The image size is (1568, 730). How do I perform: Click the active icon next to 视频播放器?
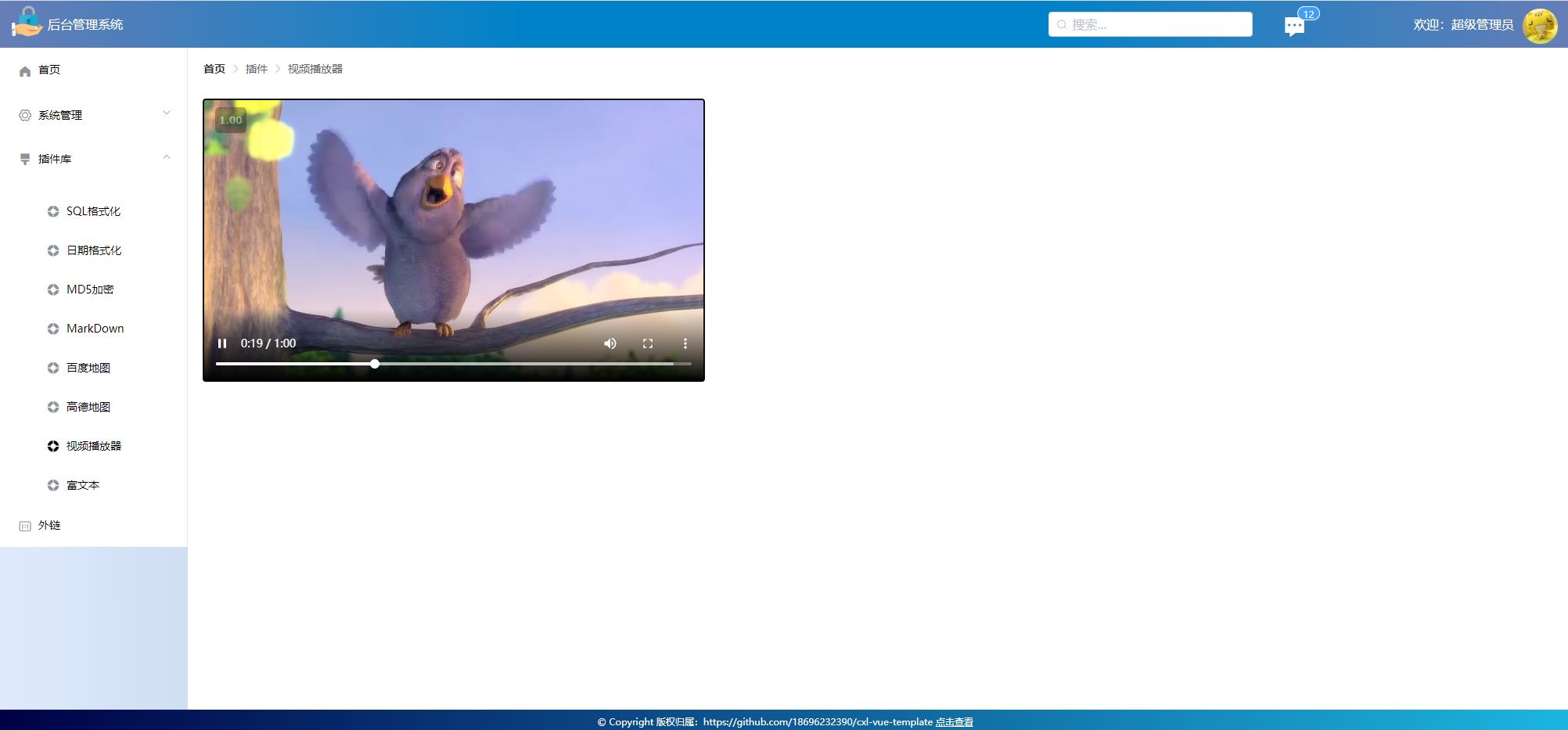[53, 446]
